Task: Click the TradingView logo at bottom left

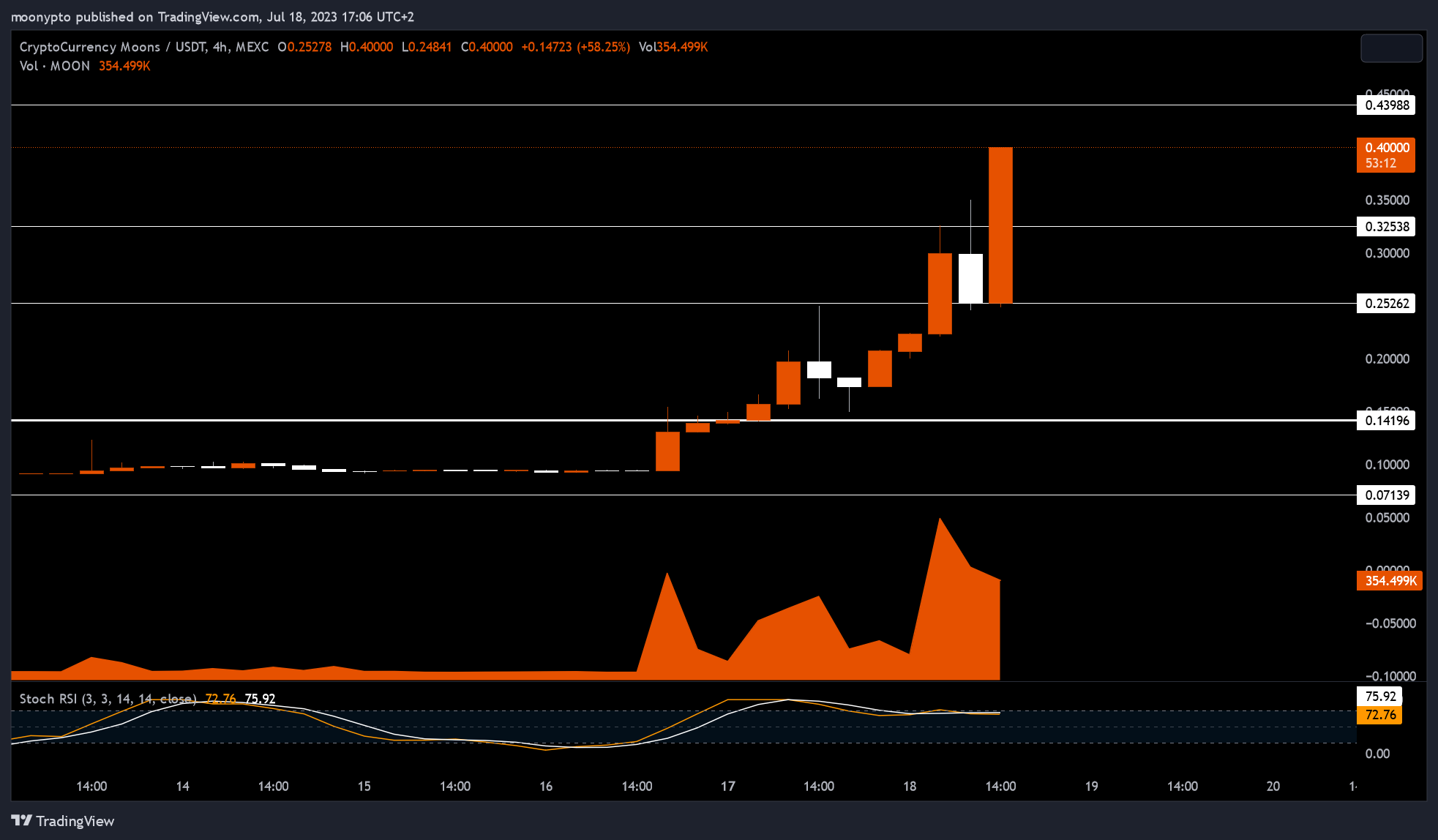Action: point(63,821)
